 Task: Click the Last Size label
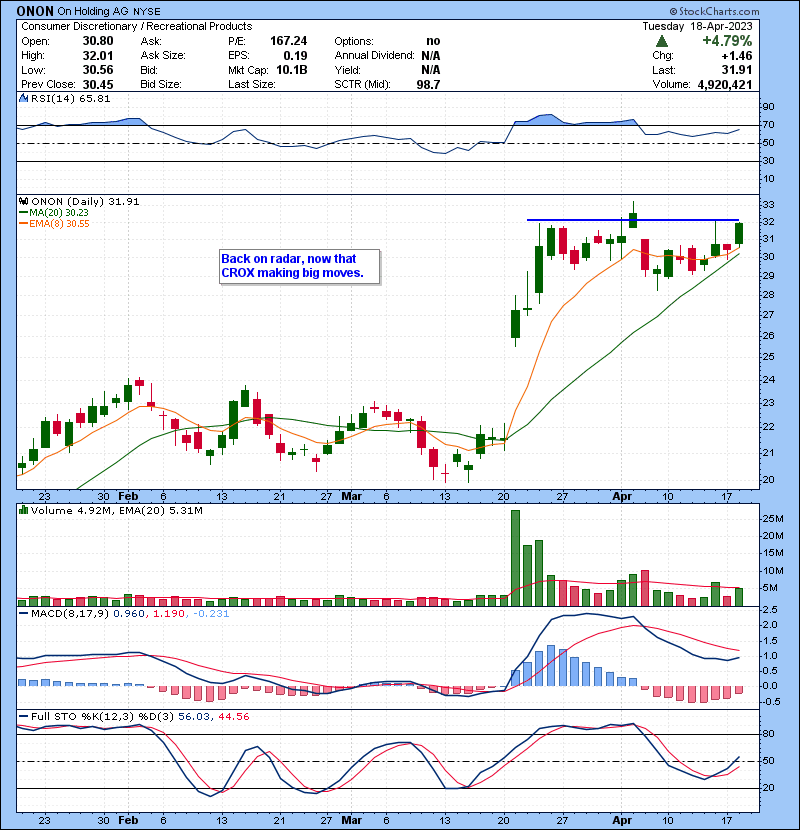pyautogui.click(x=251, y=84)
